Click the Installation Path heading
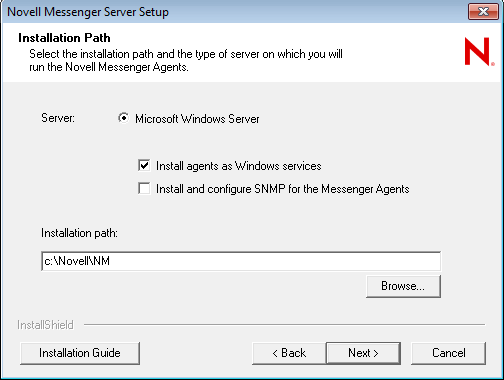Viewport: 504px width, 380px height. 64,38
